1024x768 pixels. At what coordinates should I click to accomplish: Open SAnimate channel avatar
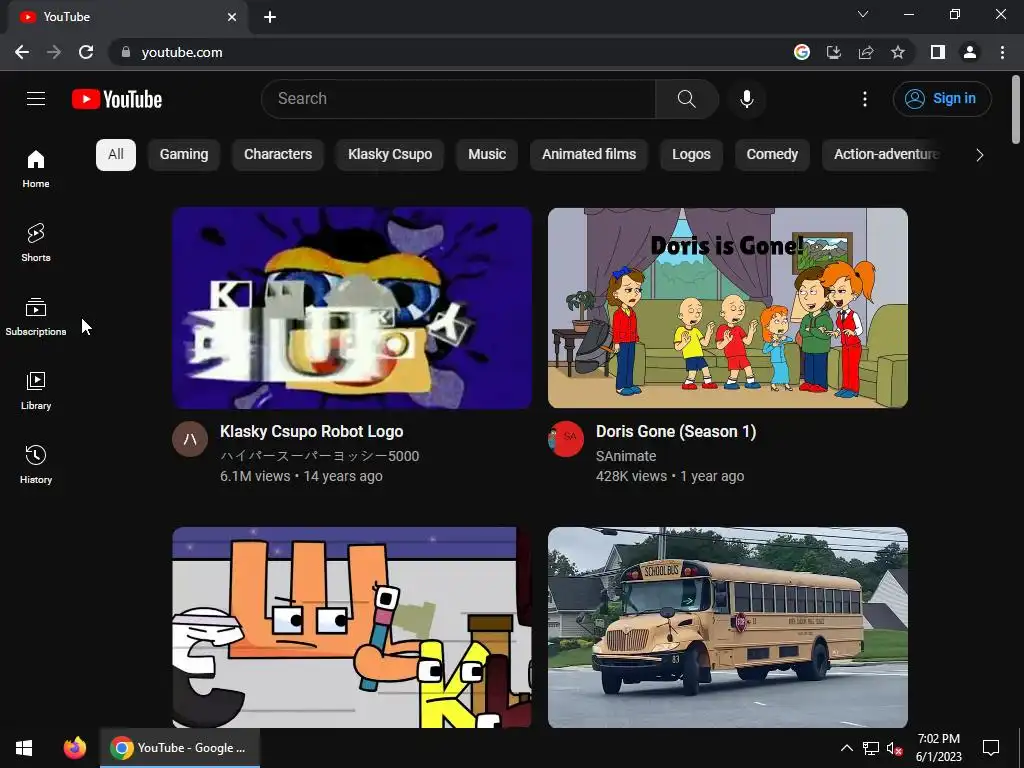[566, 439]
